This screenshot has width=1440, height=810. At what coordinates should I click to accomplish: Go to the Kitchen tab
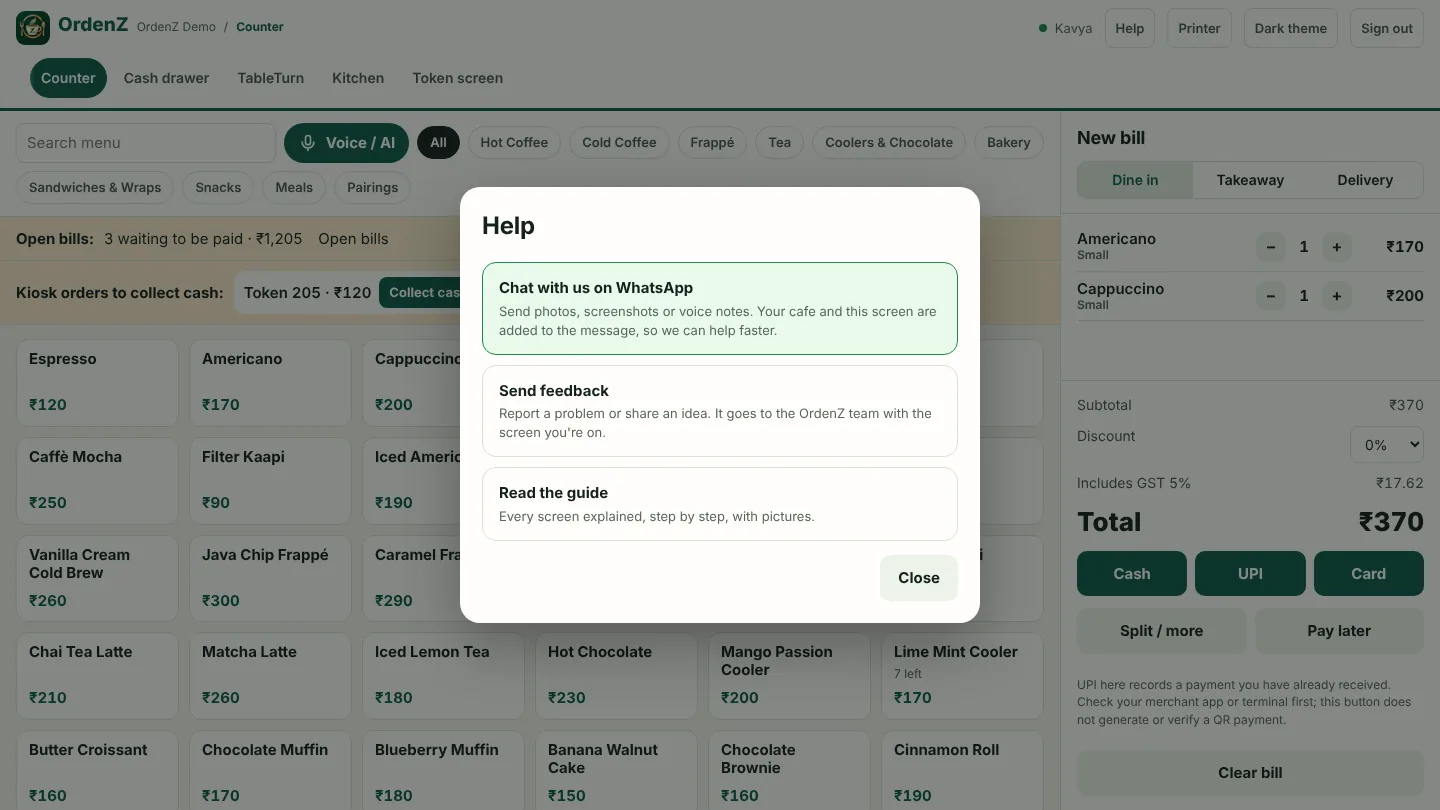[x=358, y=78]
